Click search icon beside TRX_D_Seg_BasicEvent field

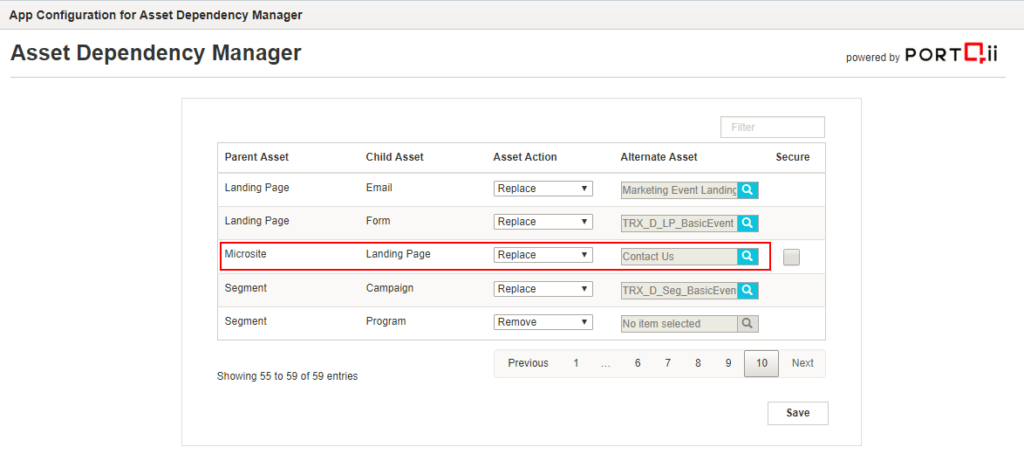tap(747, 290)
